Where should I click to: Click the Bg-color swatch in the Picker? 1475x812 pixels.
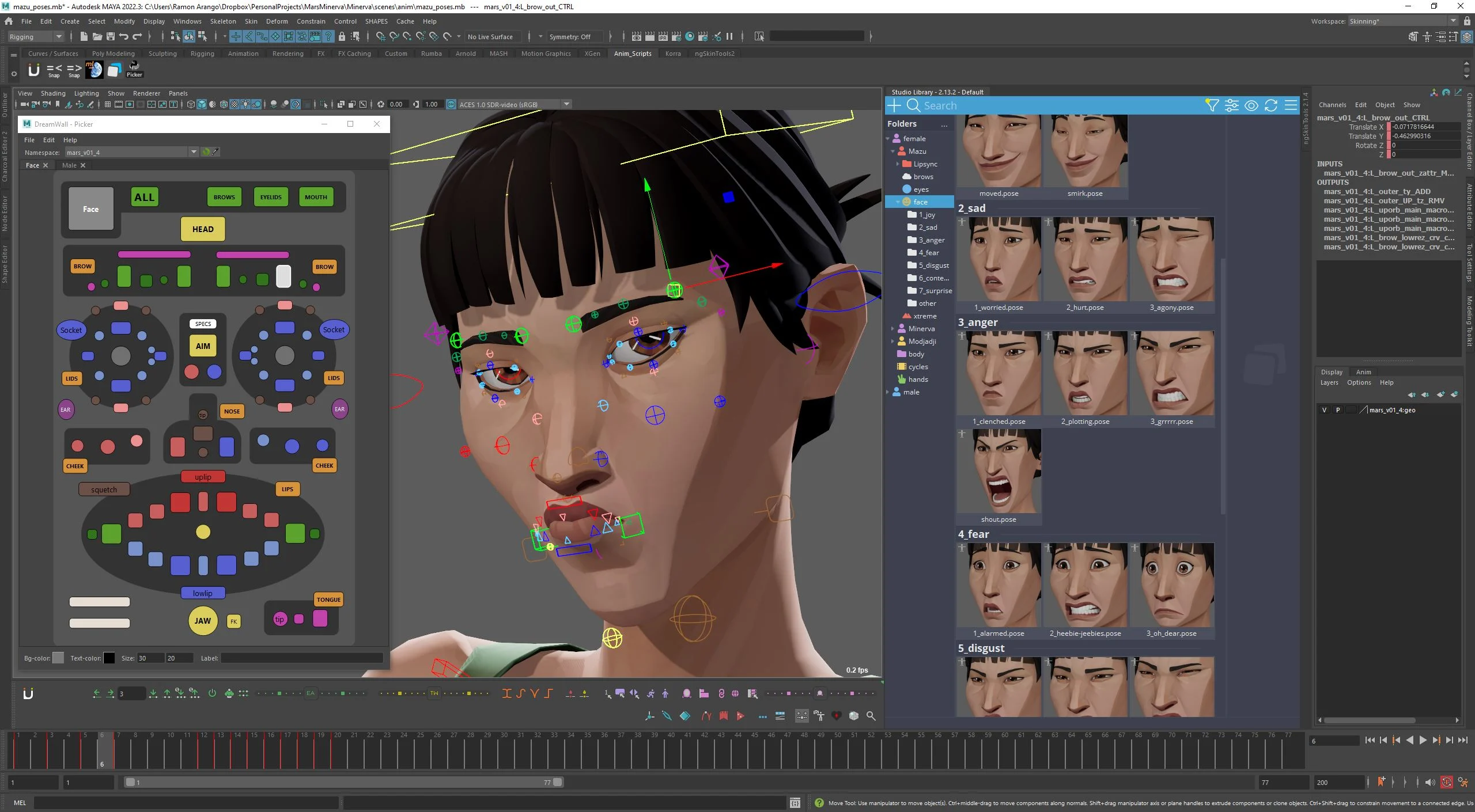(x=58, y=658)
